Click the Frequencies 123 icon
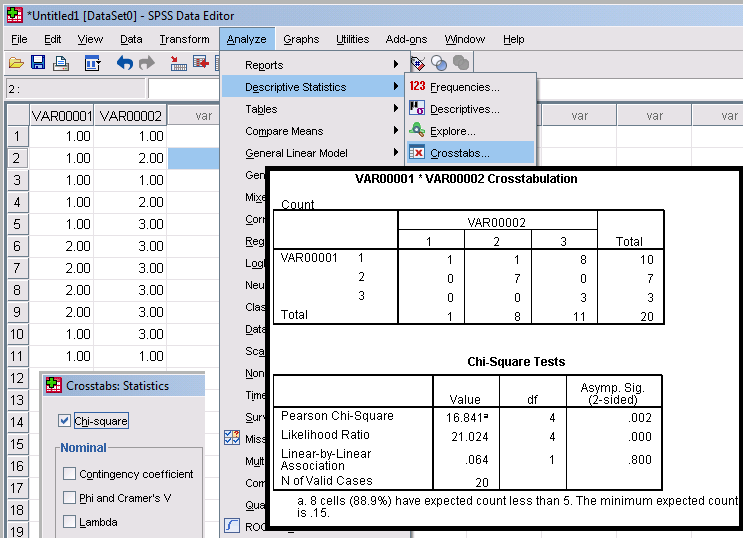This screenshot has height=538, width=743. pos(417,86)
